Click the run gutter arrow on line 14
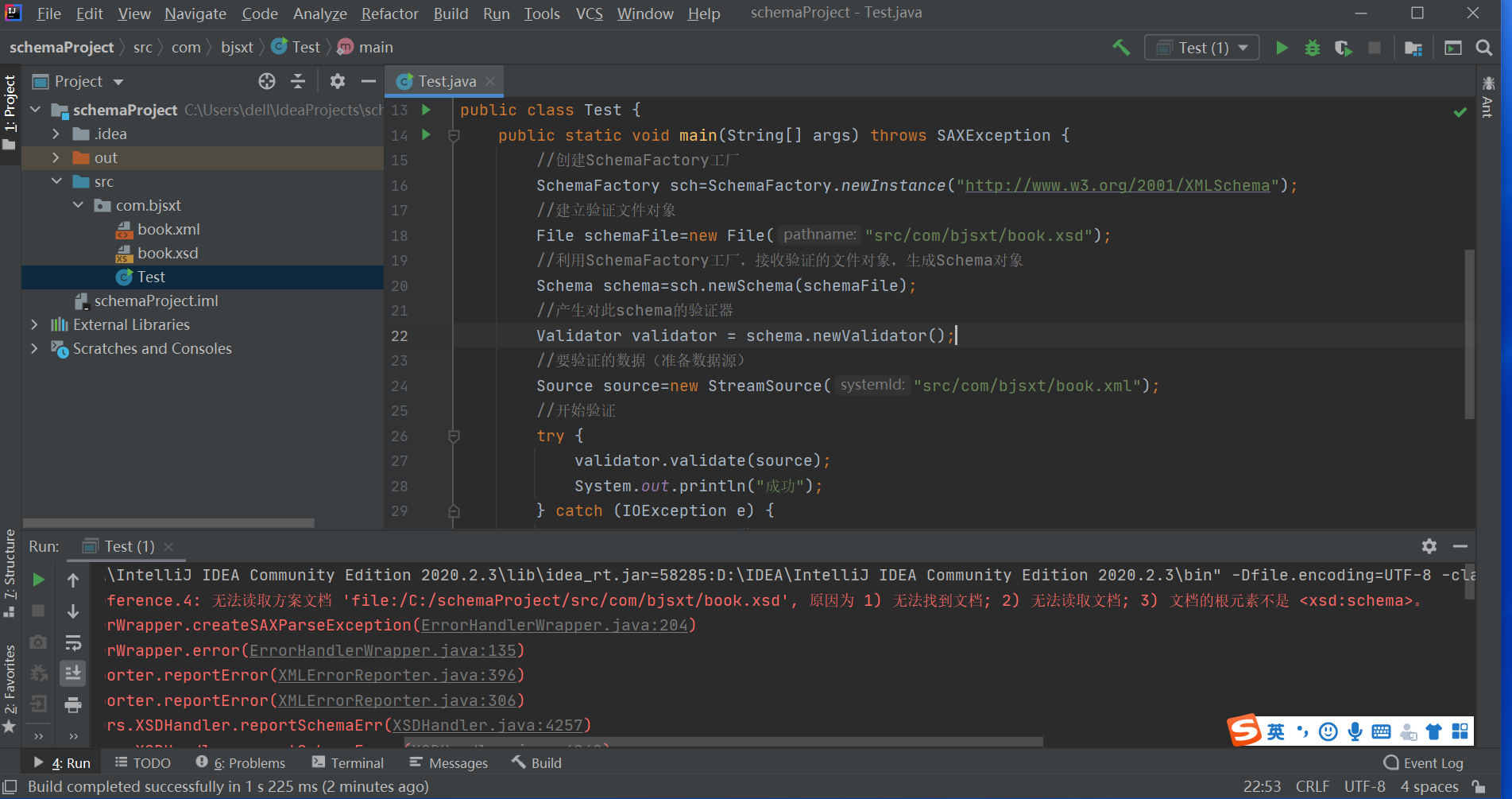The height and width of the screenshot is (799, 1512). (427, 134)
